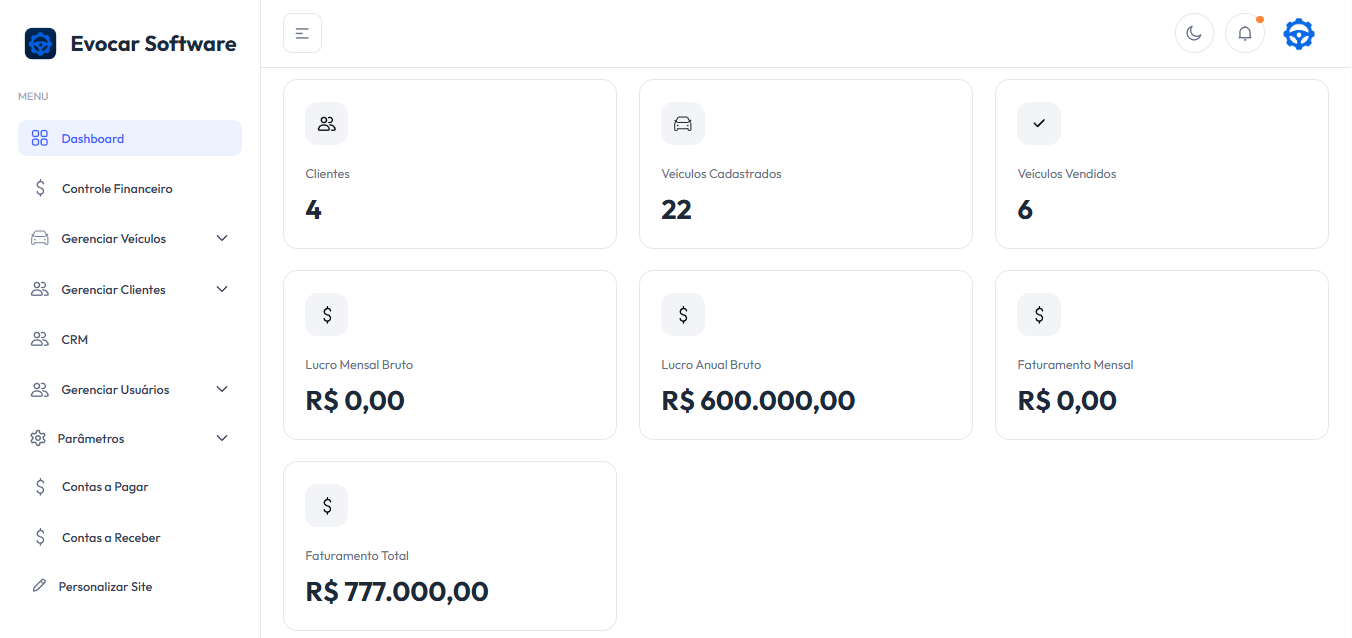Toggle dark mode with the moon button
The image size is (1352, 638).
pos(1193,33)
